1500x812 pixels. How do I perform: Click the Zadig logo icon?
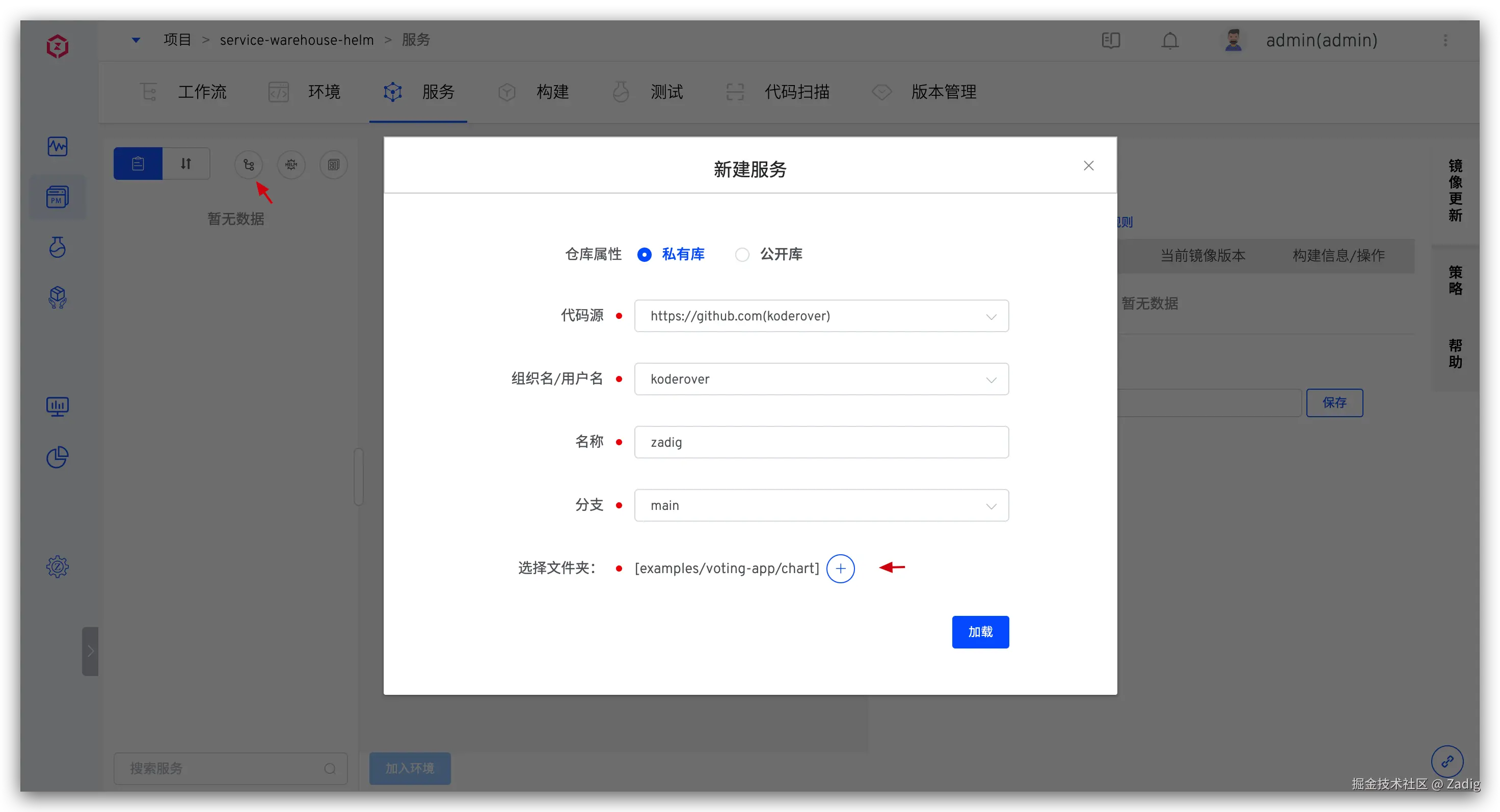coord(57,46)
